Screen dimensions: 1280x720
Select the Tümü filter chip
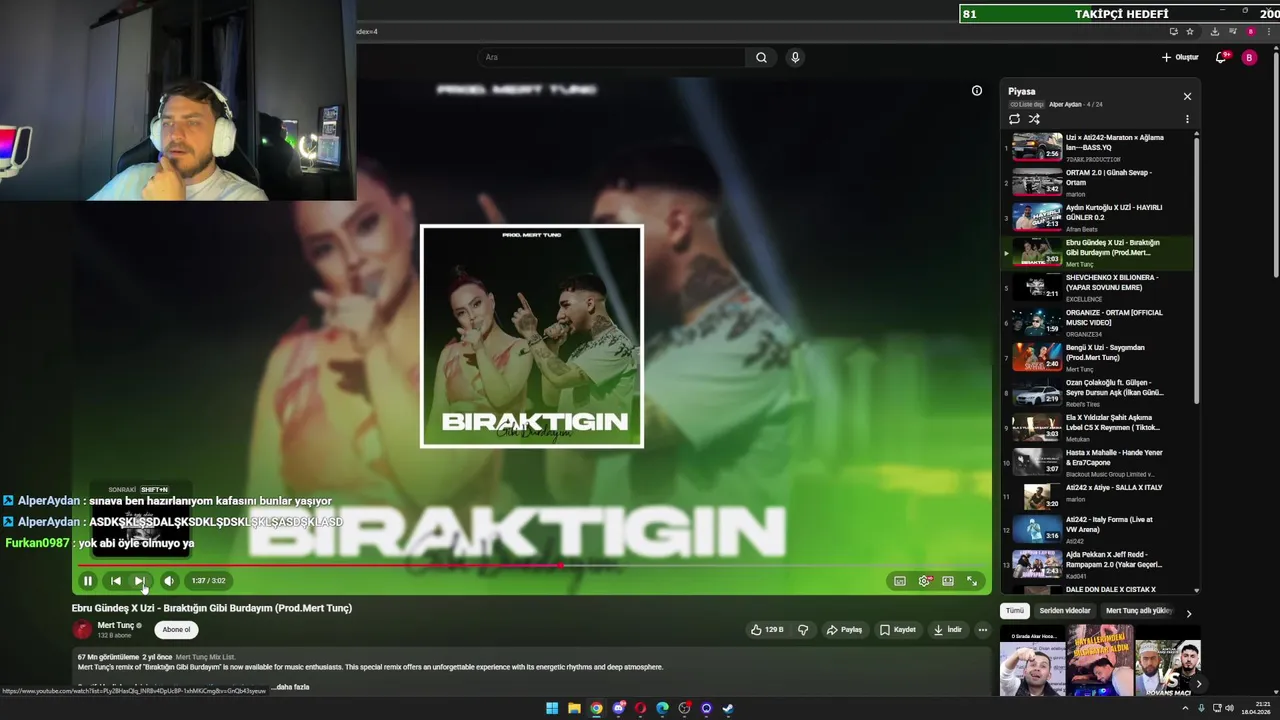coord(1015,611)
